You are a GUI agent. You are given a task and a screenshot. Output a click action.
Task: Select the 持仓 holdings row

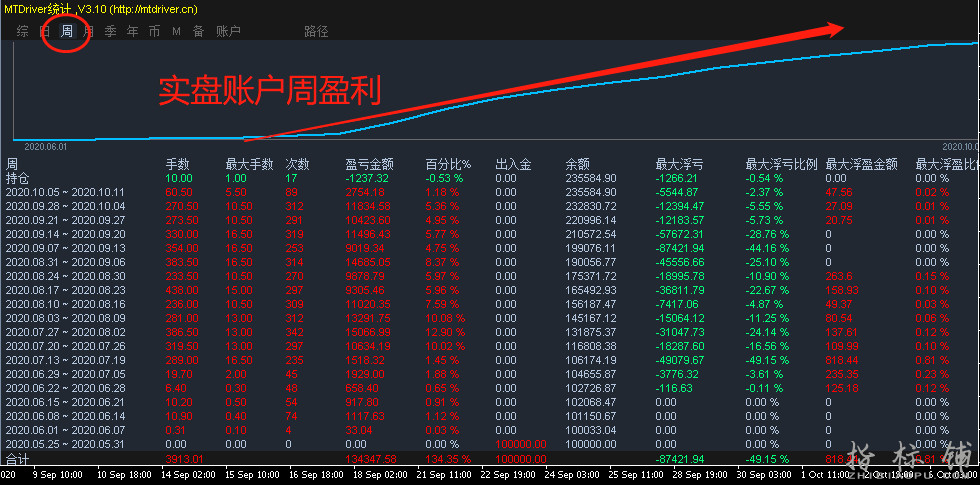point(19,177)
